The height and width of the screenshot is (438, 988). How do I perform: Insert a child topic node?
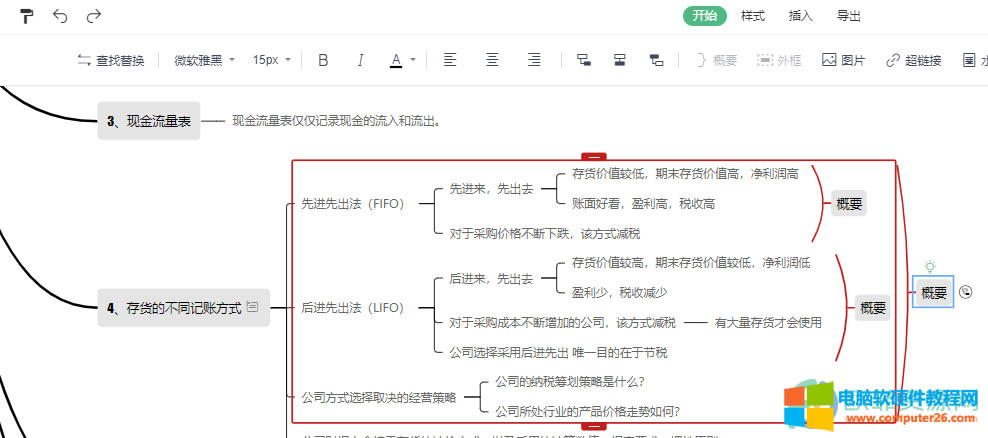click(583, 60)
